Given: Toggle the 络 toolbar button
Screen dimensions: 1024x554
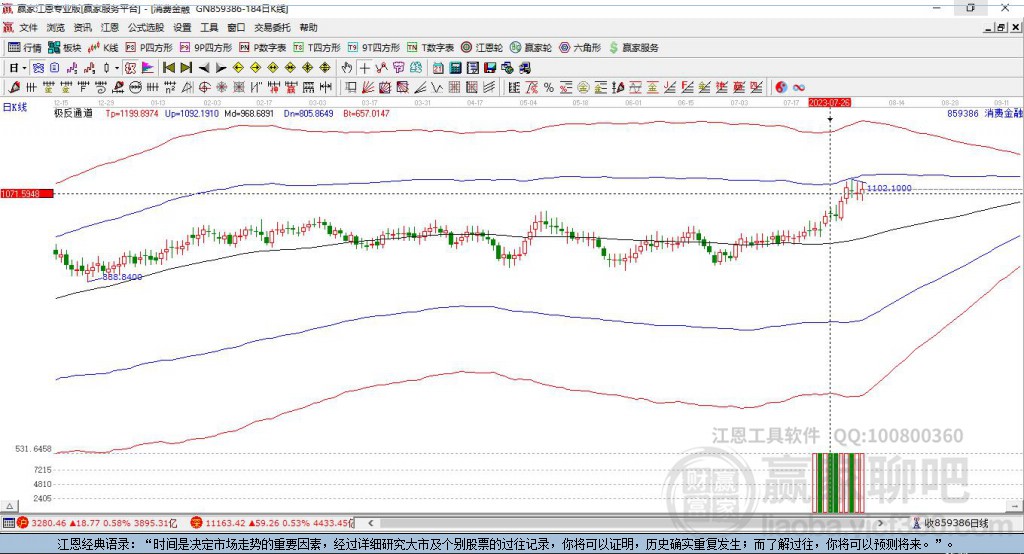Looking at the screenshot, I should pos(415,68).
